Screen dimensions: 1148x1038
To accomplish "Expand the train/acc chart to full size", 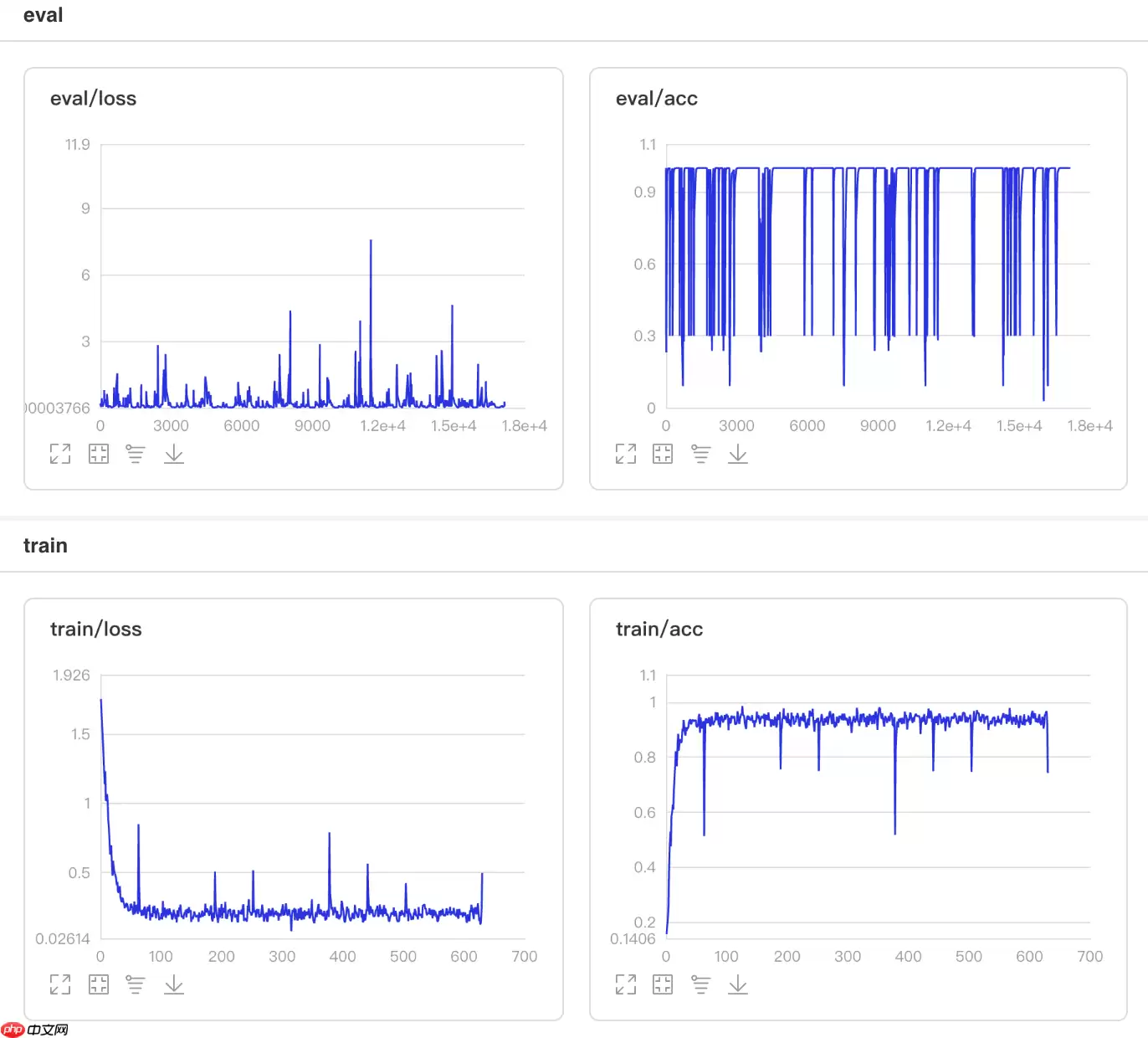I will point(626,984).
